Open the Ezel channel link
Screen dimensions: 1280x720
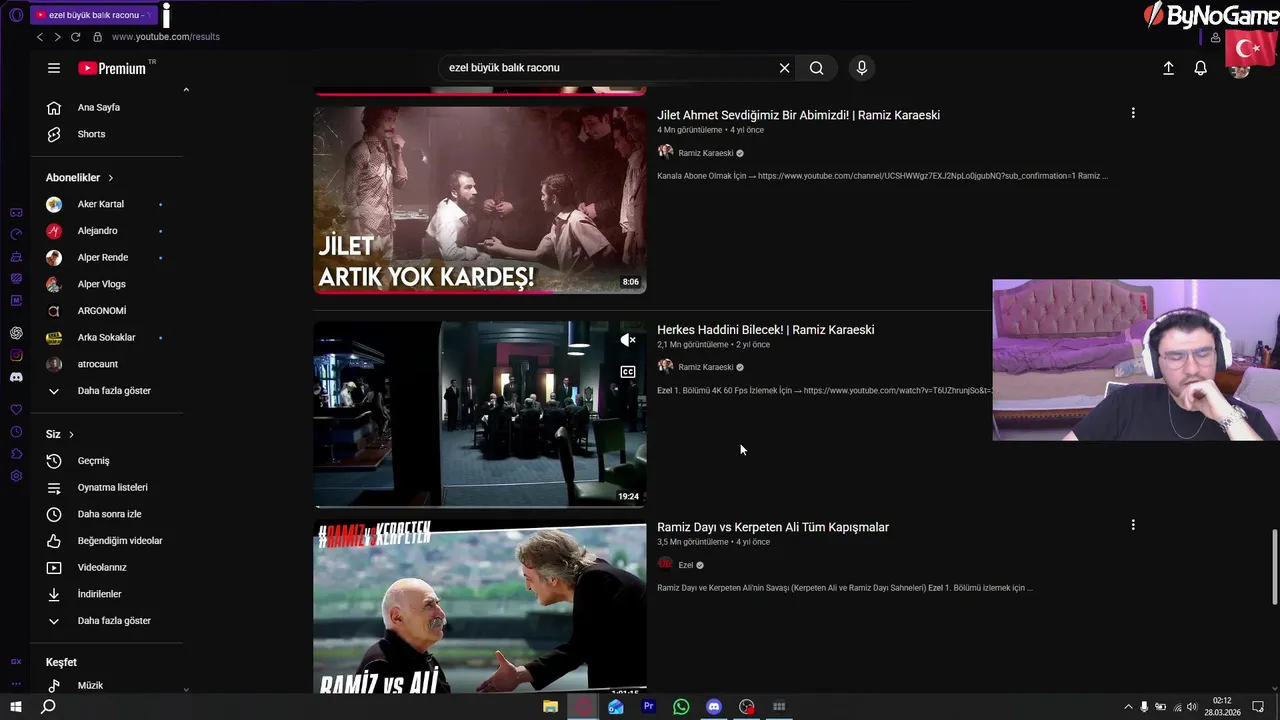point(685,565)
